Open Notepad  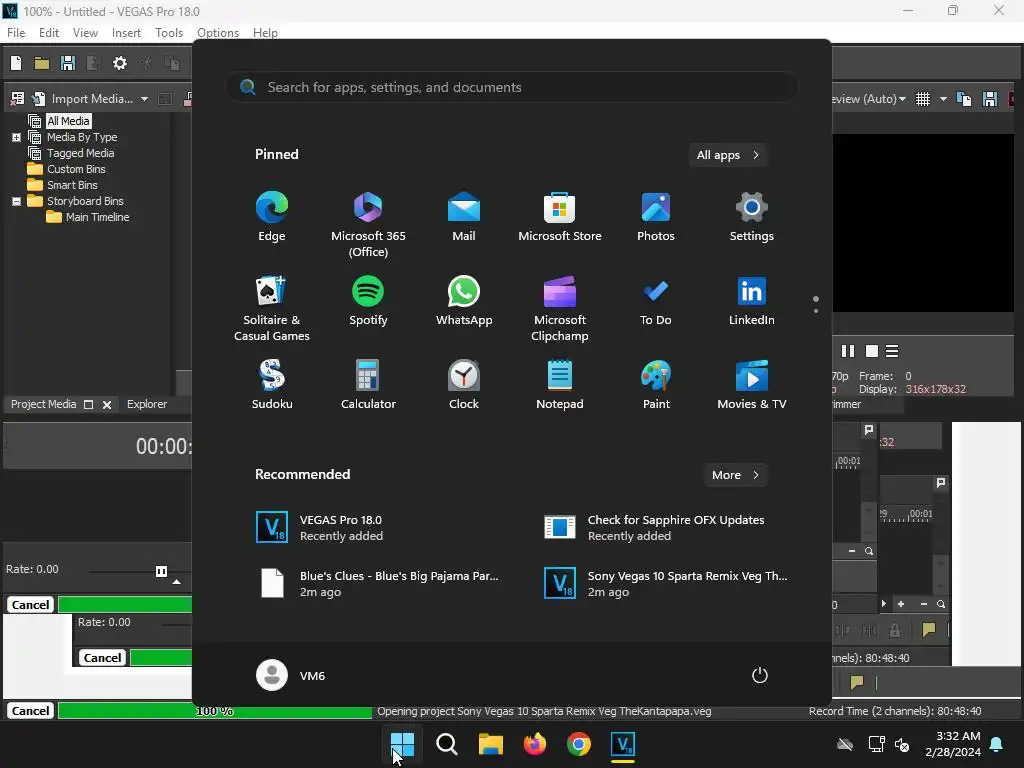click(560, 385)
